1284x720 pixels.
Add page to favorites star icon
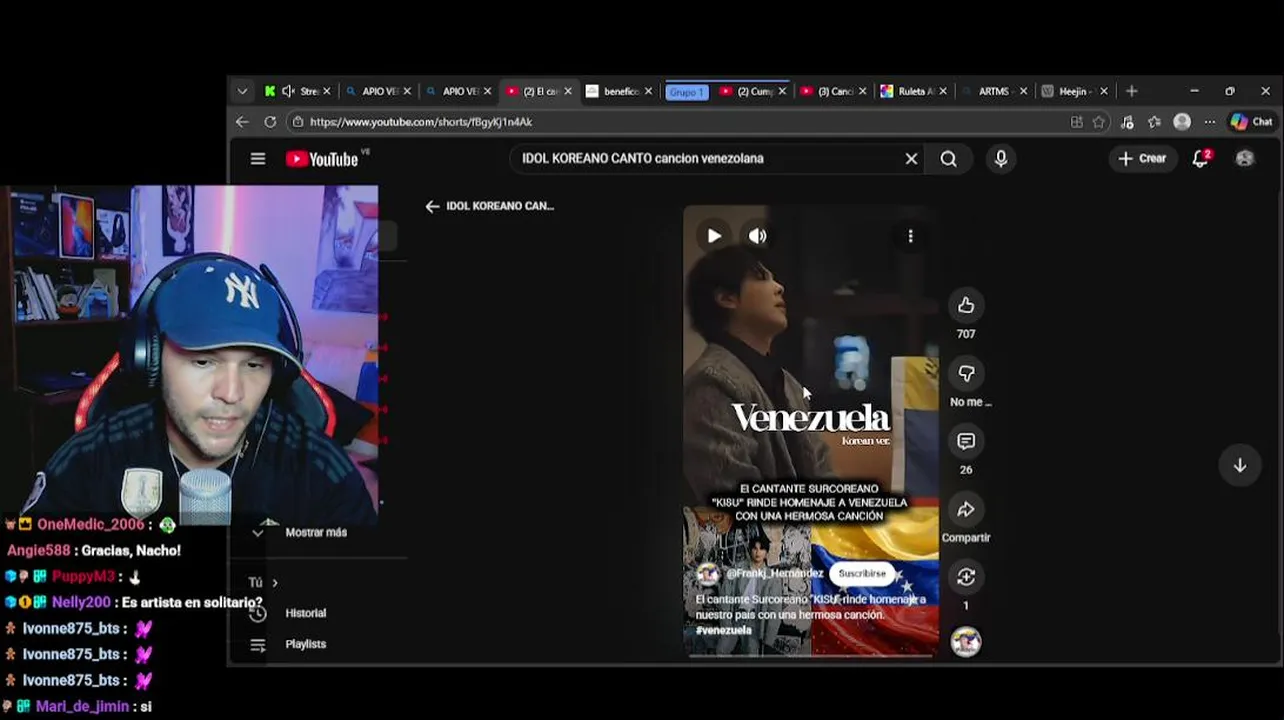tap(1099, 122)
